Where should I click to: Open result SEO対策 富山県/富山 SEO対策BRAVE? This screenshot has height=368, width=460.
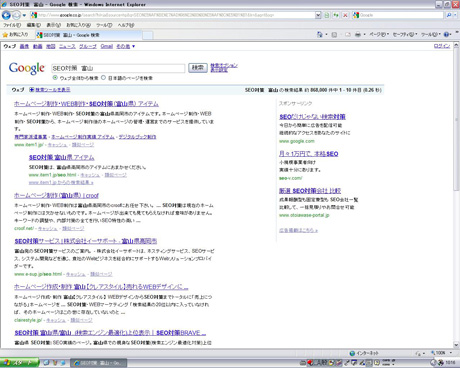click(110, 333)
